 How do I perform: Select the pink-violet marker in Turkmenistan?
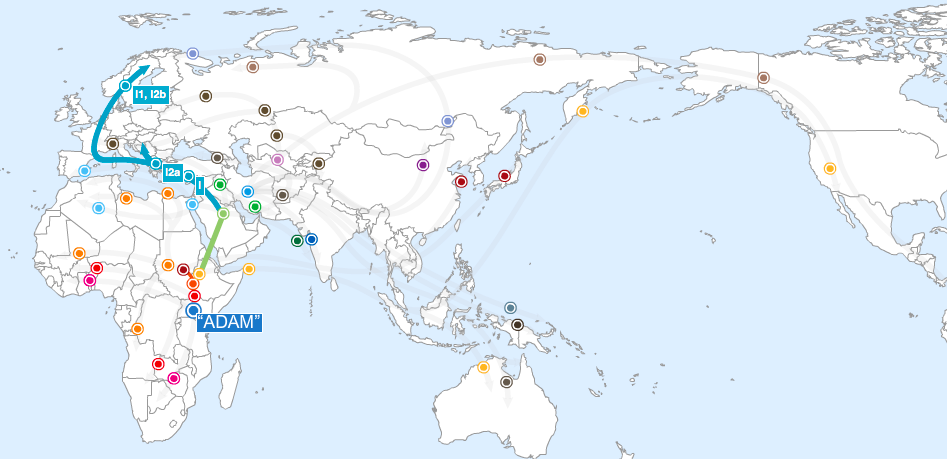(x=277, y=159)
